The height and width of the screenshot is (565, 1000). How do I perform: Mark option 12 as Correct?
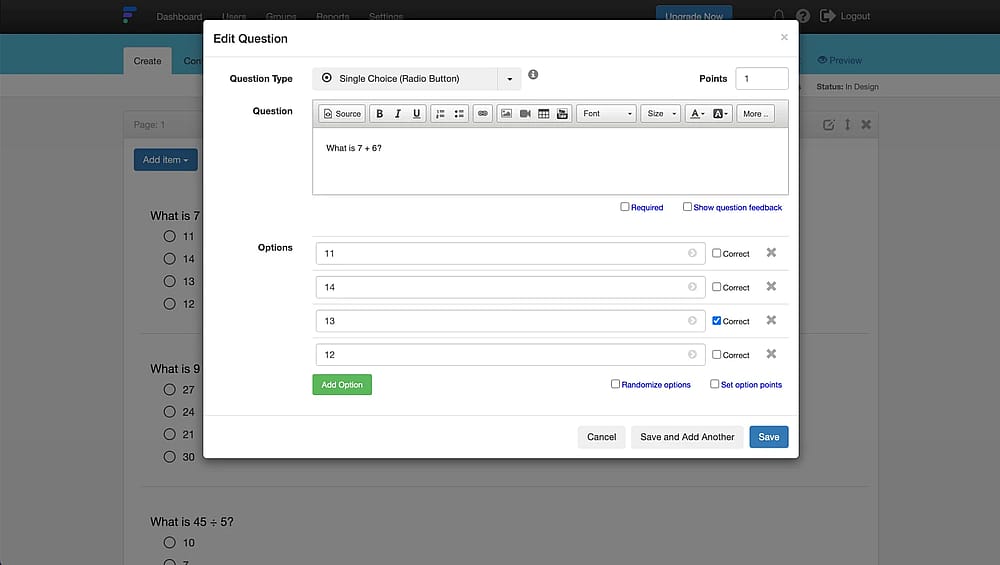(717, 355)
